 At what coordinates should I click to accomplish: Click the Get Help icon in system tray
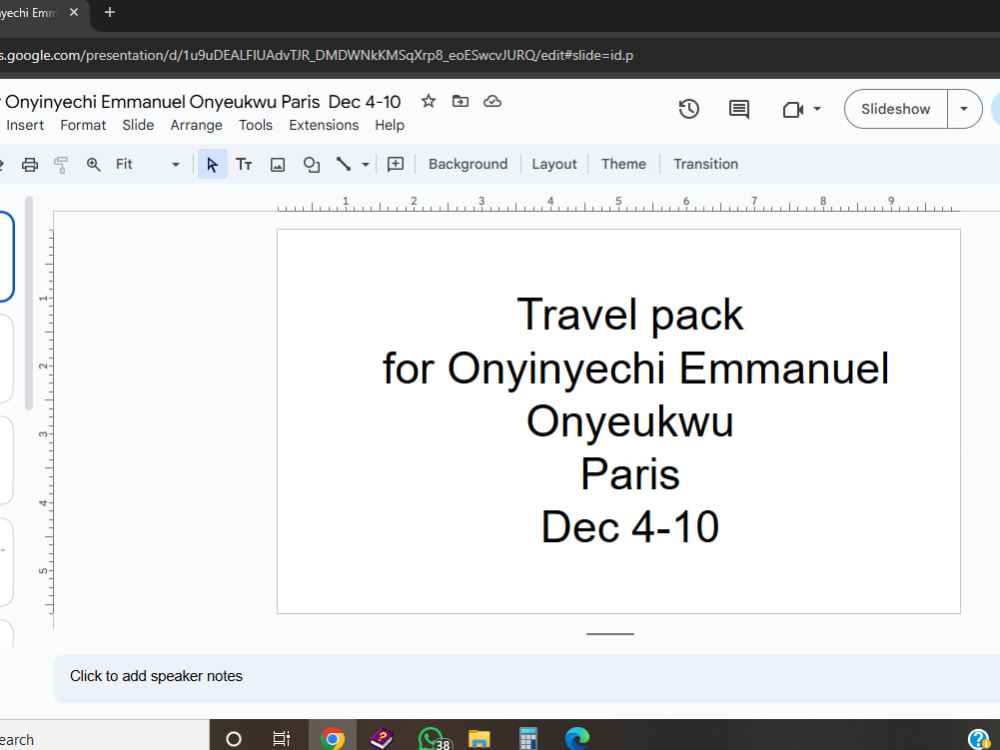[979, 739]
